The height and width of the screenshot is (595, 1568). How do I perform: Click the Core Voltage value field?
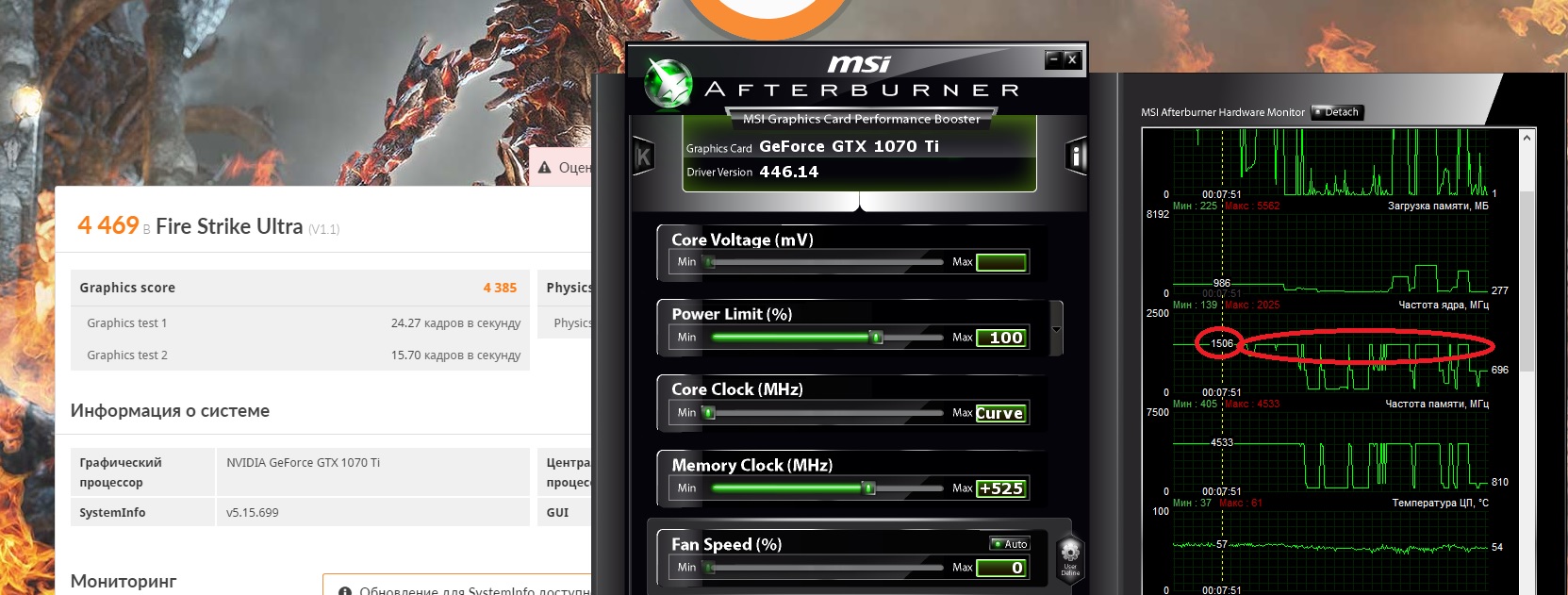click(1001, 262)
